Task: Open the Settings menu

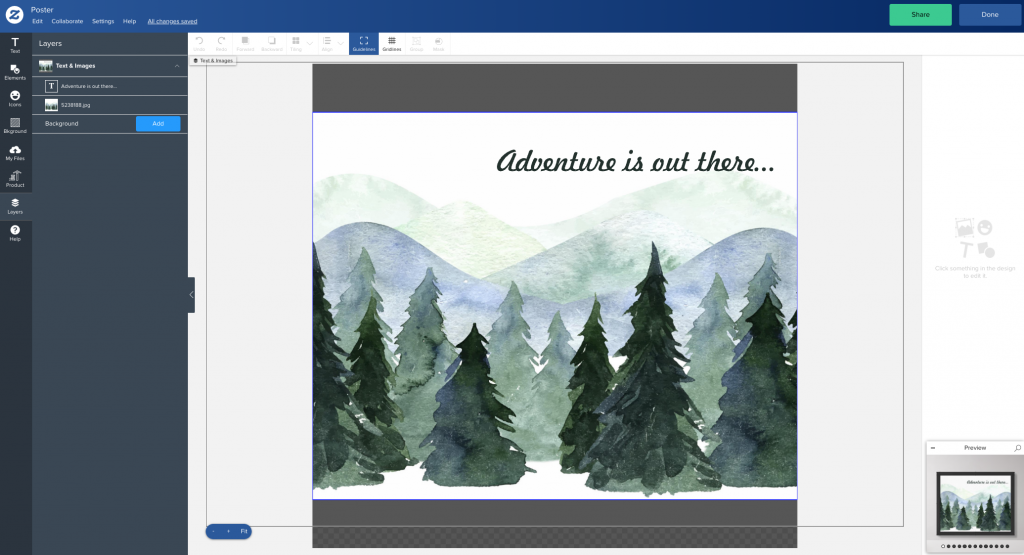Action: [x=103, y=21]
